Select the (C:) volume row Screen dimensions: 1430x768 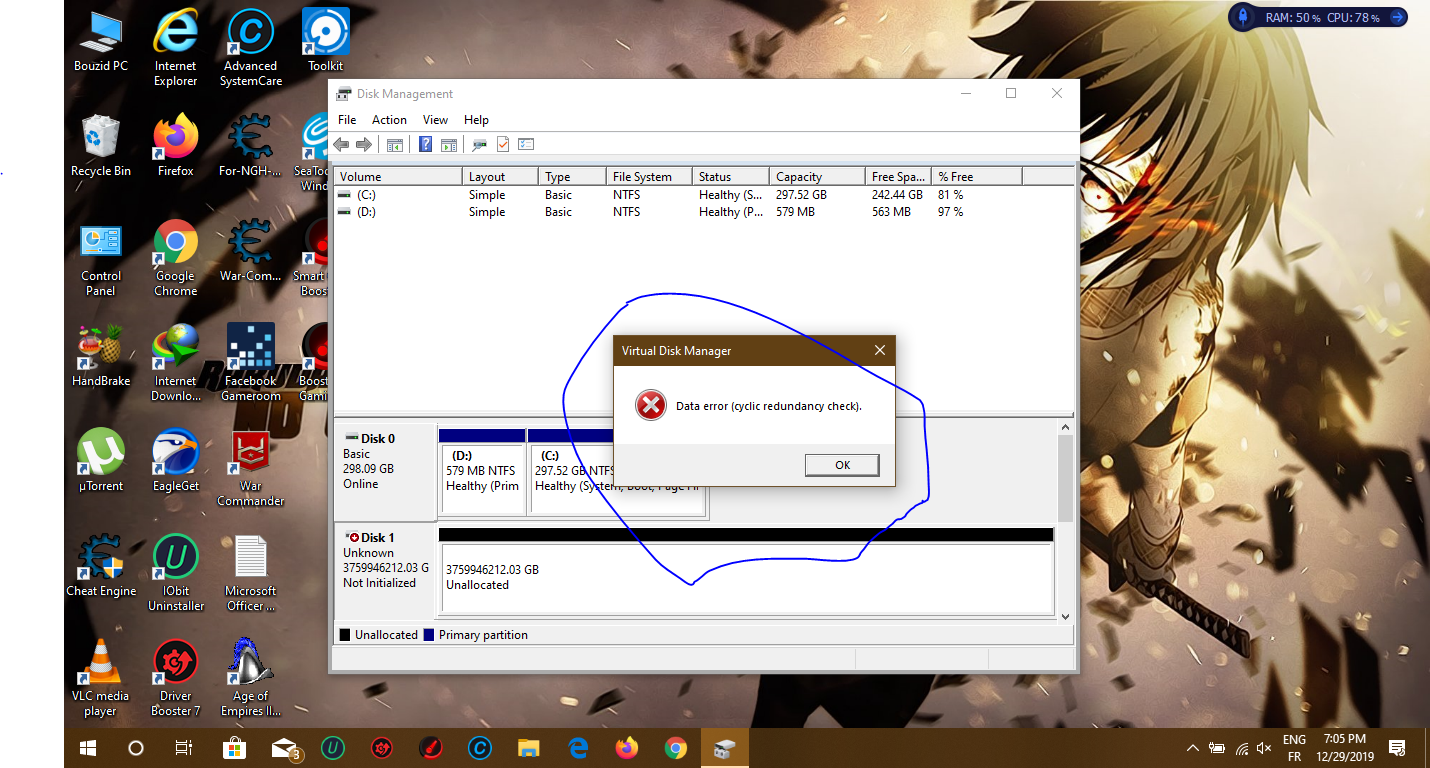tap(703, 195)
